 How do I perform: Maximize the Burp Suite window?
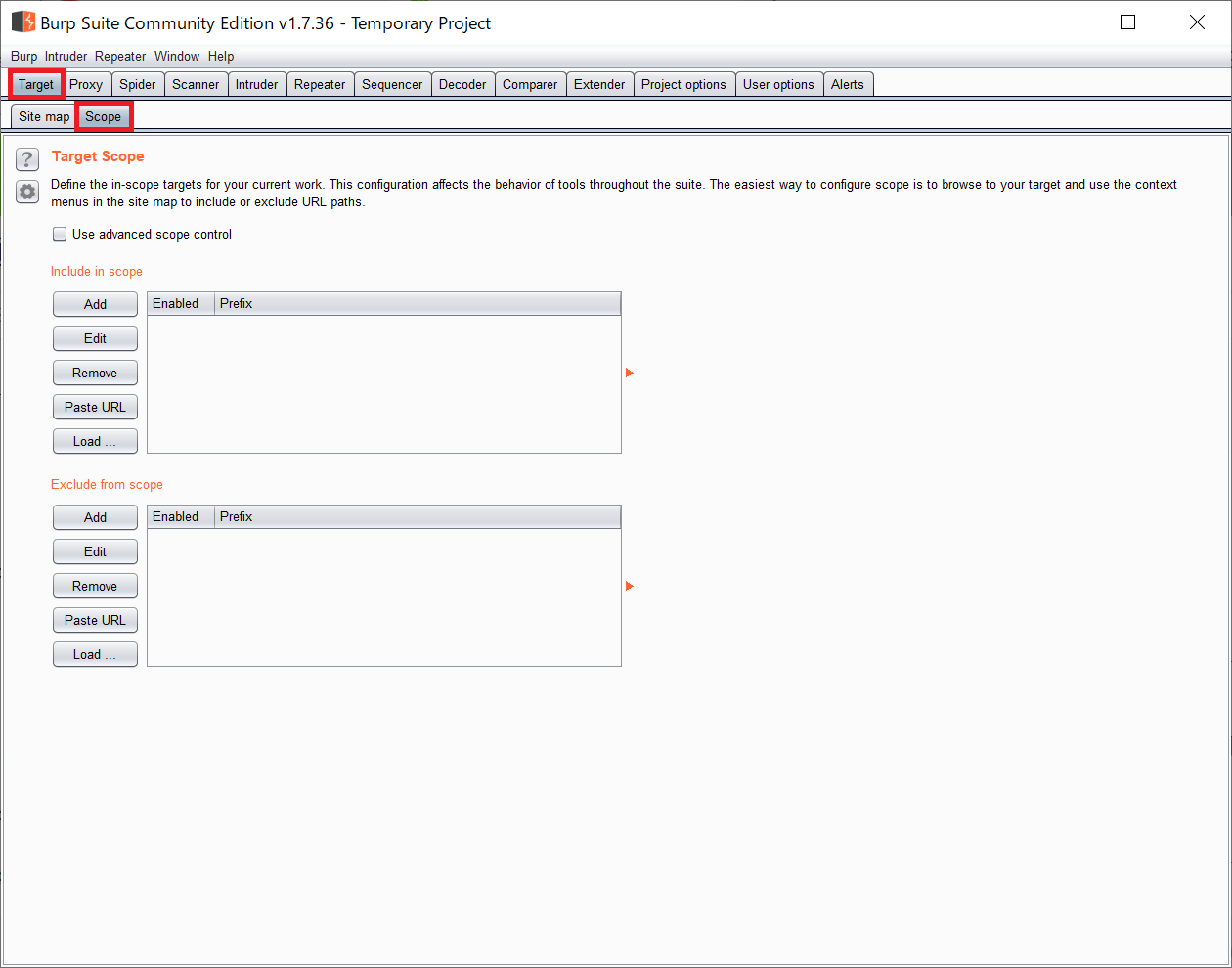1127,22
